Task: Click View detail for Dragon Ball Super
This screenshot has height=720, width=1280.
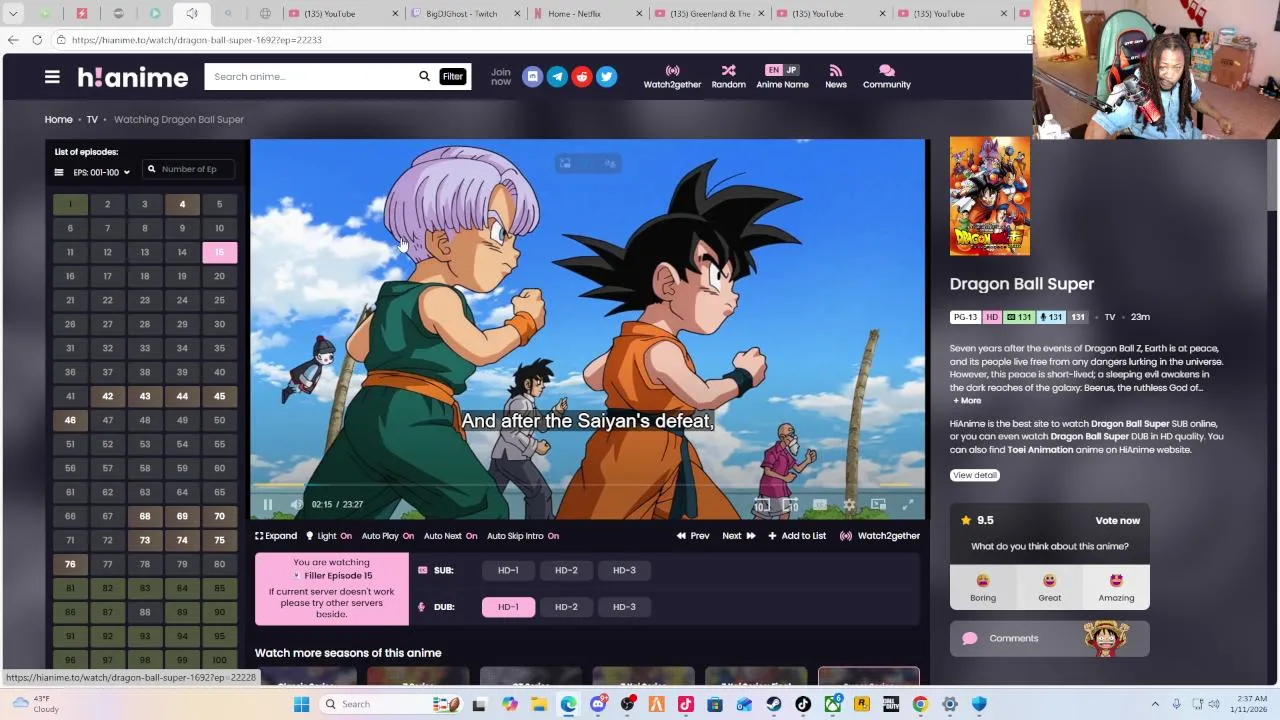Action: [974, 475]
